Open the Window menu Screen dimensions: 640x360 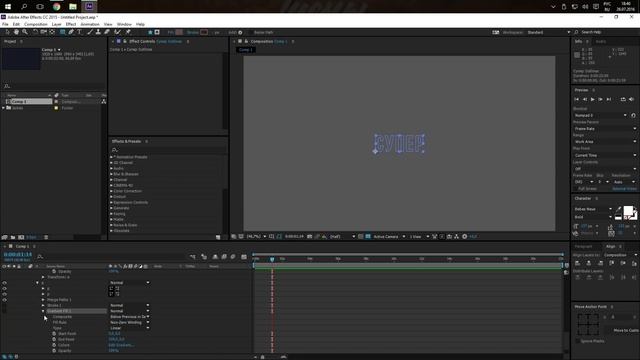point(124,24)
